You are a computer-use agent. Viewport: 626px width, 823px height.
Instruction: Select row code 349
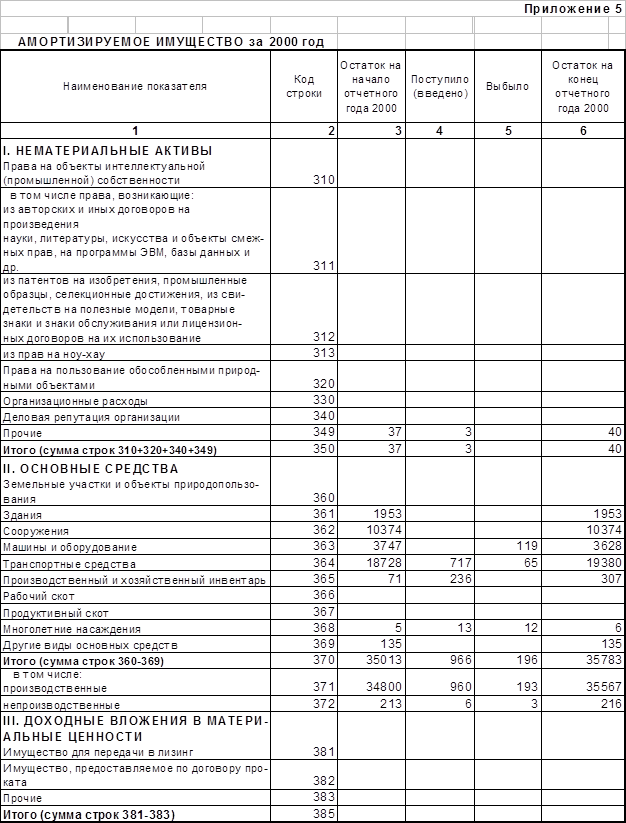324,432
